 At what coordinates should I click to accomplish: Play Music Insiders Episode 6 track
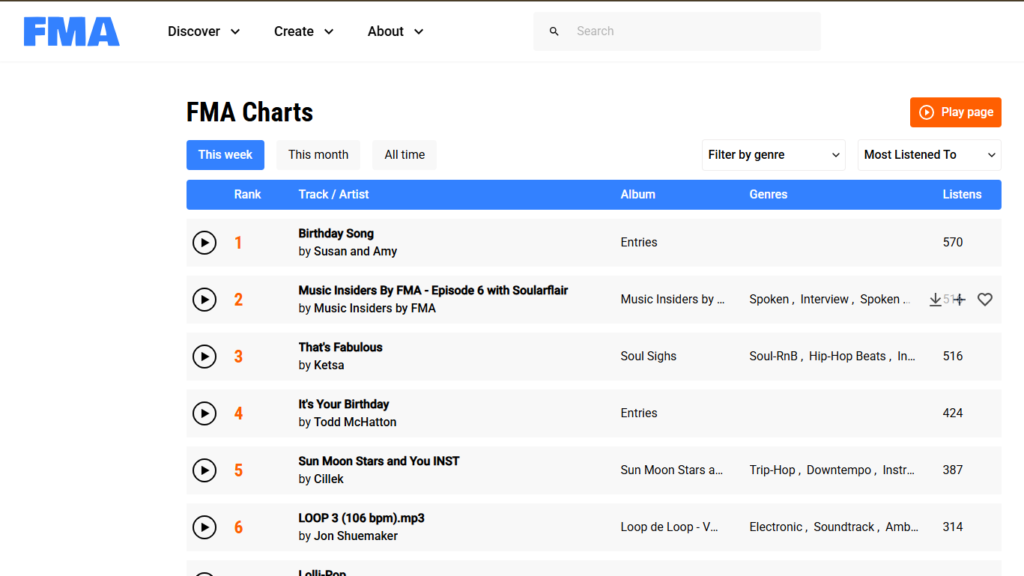pyautogui.click(x=204, y=299)
